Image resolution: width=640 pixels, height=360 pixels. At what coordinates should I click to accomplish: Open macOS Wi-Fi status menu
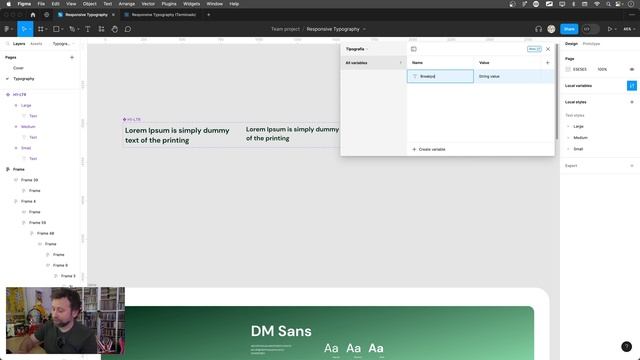tap(597, 4)
